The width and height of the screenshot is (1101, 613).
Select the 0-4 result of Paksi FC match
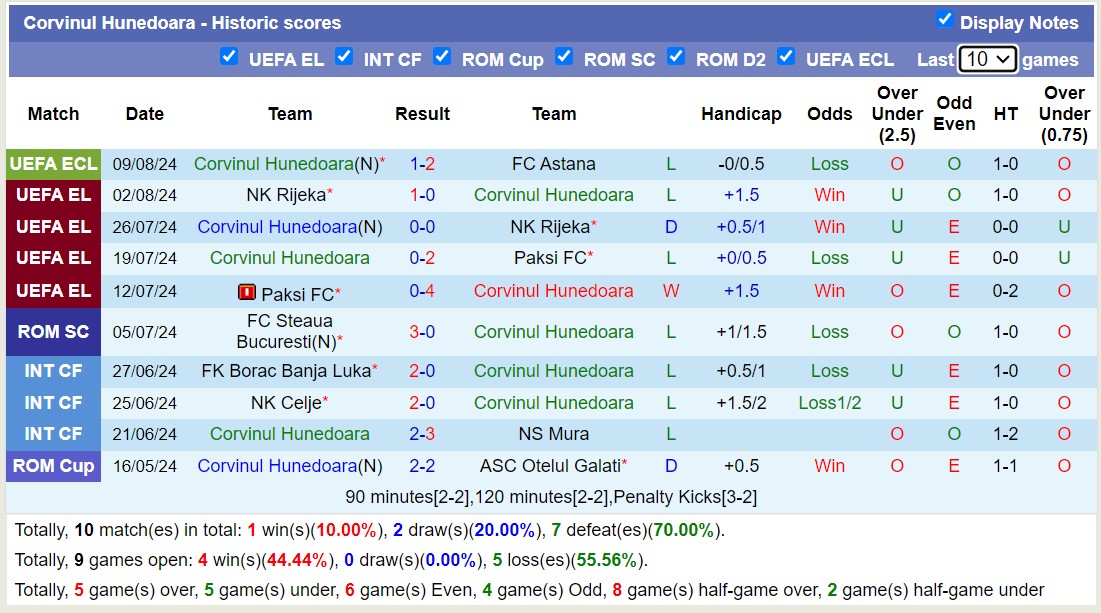pos(422,291)
